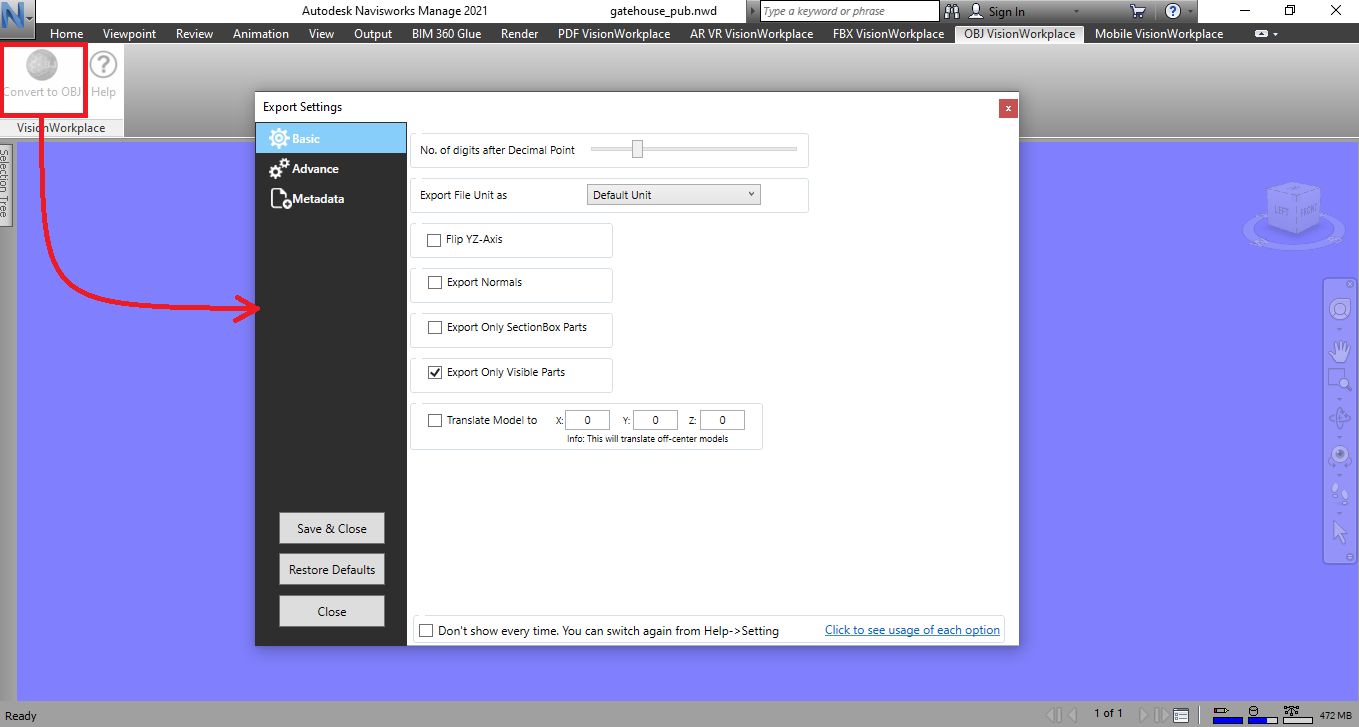Screen dimensions: 1359x727
Task: Jump to the first sheet arrow in status bar
Action: [x=1053, y=715]
